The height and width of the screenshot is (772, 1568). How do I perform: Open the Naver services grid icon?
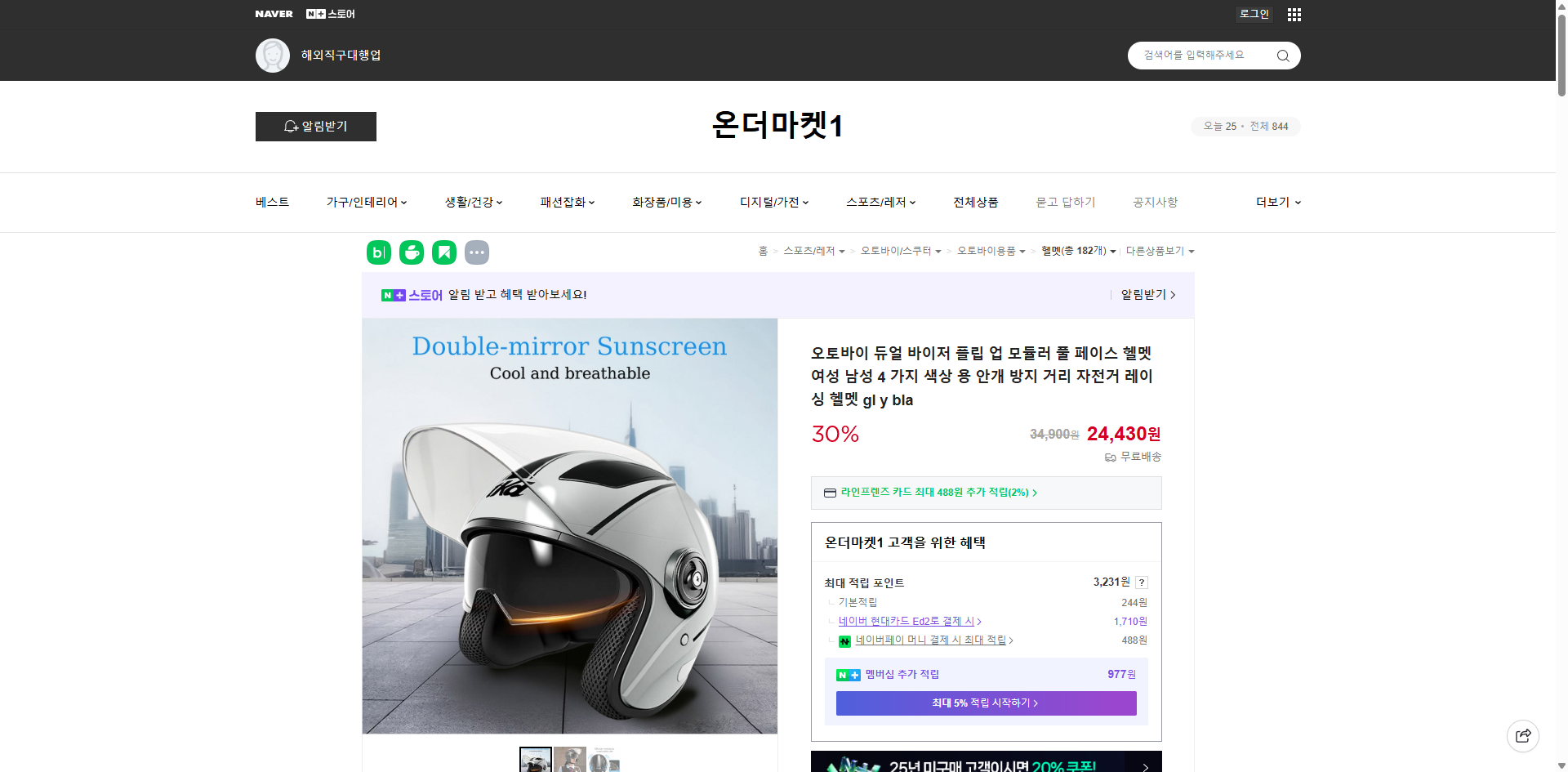(x=1294, y=14)
